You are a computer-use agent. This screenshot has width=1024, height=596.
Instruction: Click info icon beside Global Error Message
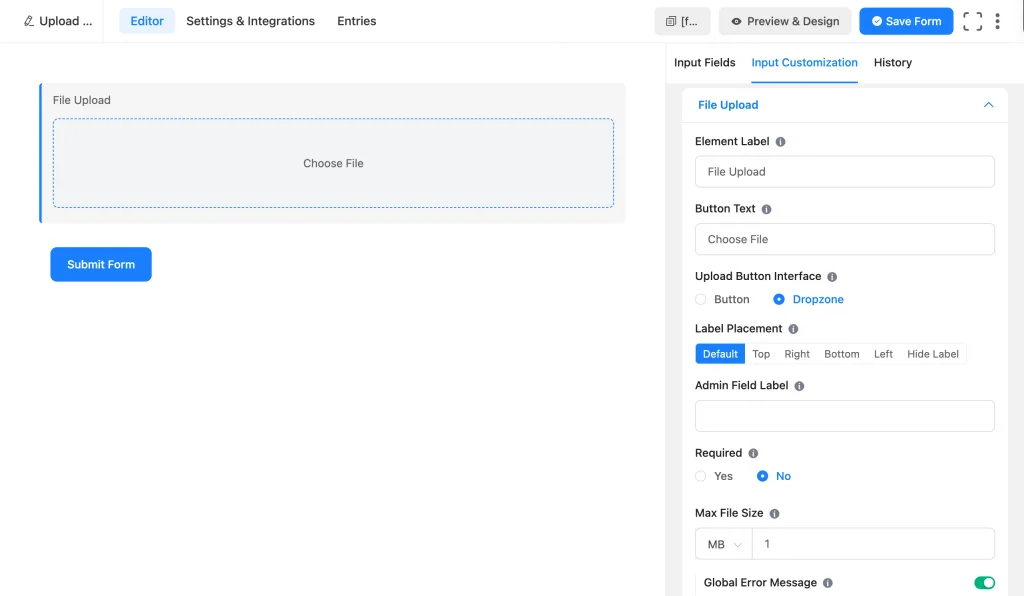(828, 583)
